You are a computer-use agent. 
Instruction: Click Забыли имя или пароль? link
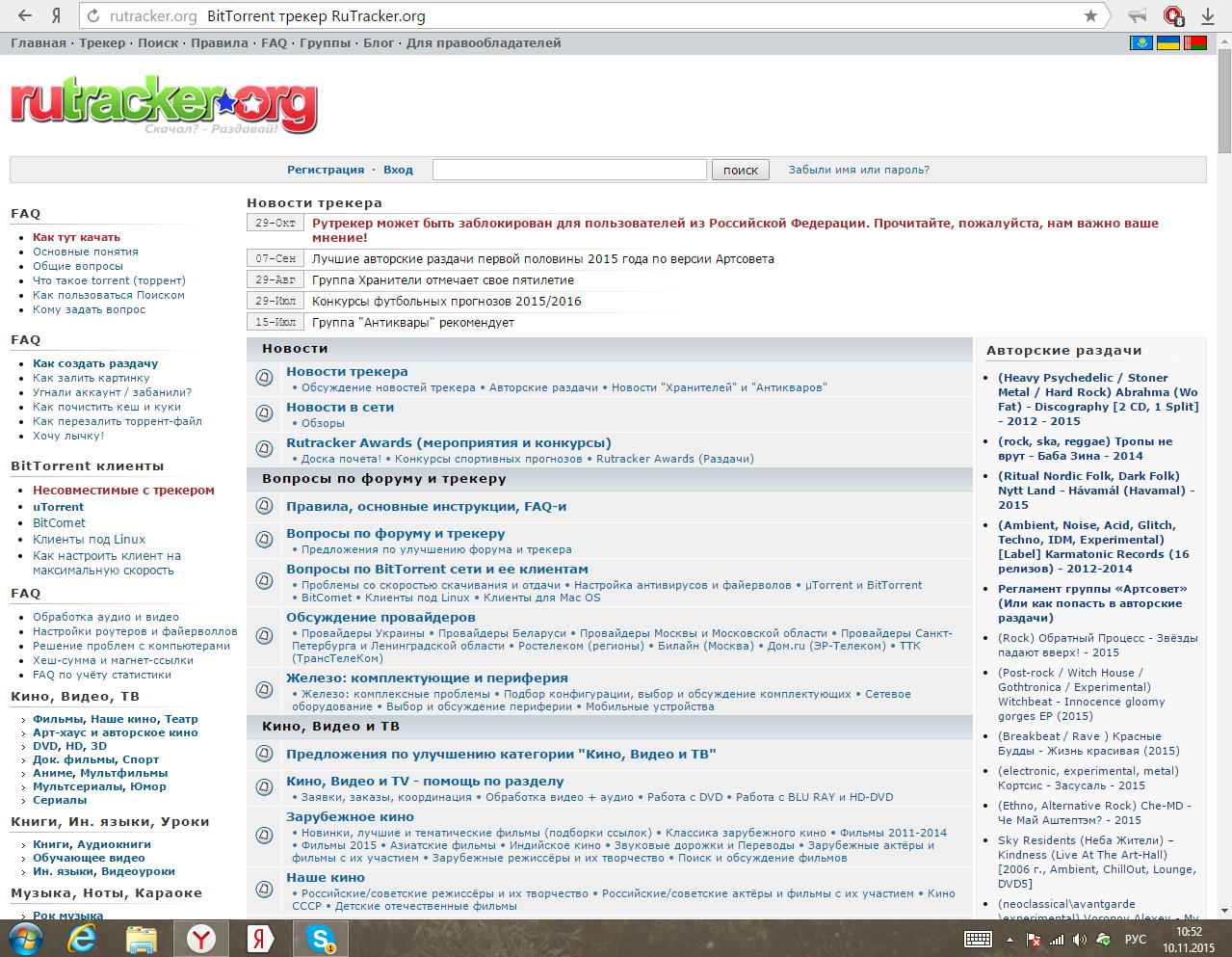[859, 170]
